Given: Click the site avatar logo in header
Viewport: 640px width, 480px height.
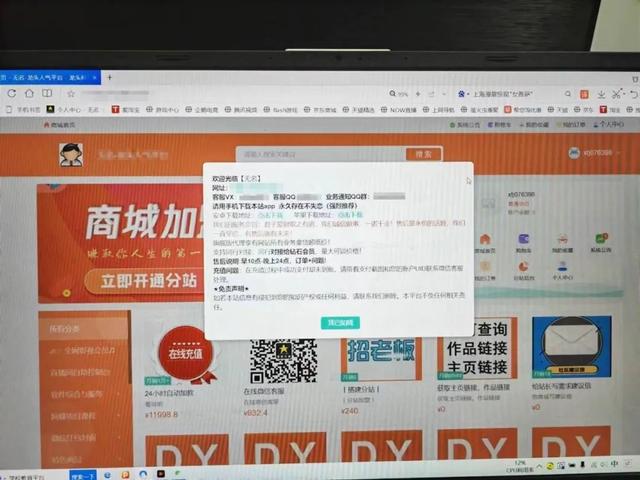Looking at the screenshot, I should pyautogui.click(x=71, y=155).
